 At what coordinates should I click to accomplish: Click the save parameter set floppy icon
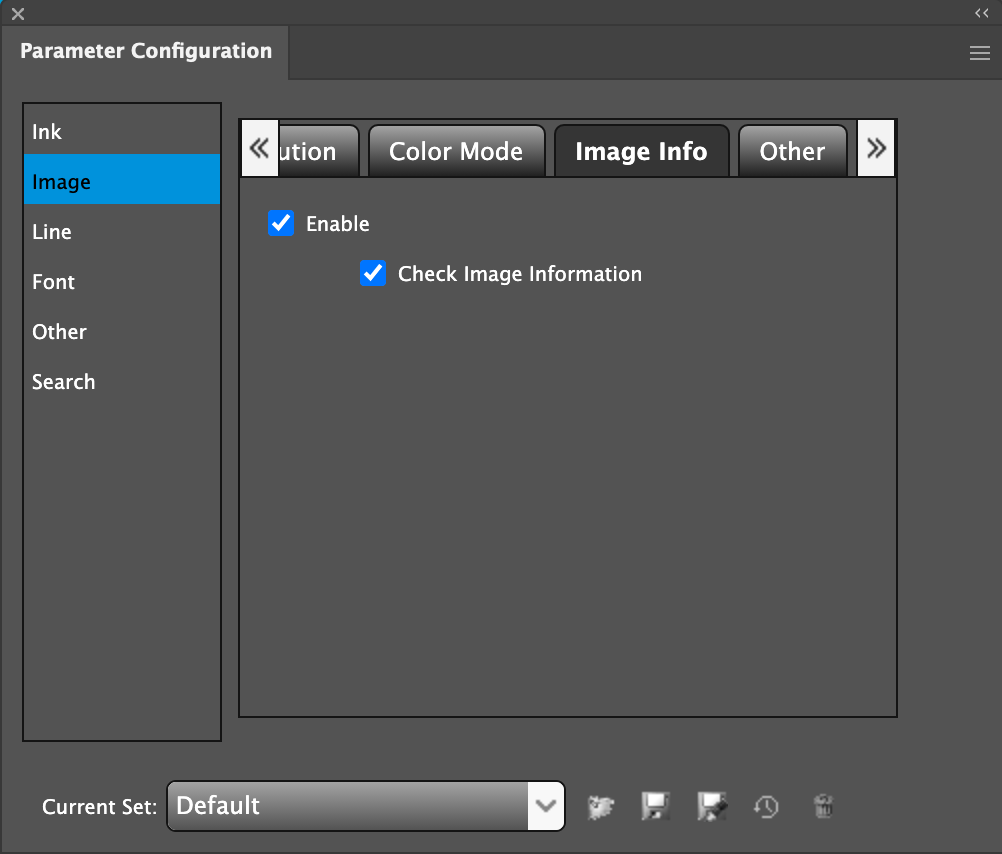coord(656,806)
